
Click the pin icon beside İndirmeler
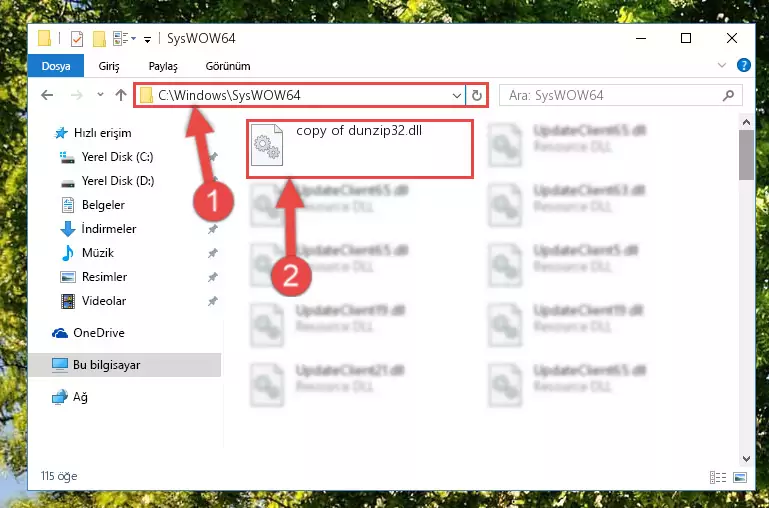[x=212, y=229]
